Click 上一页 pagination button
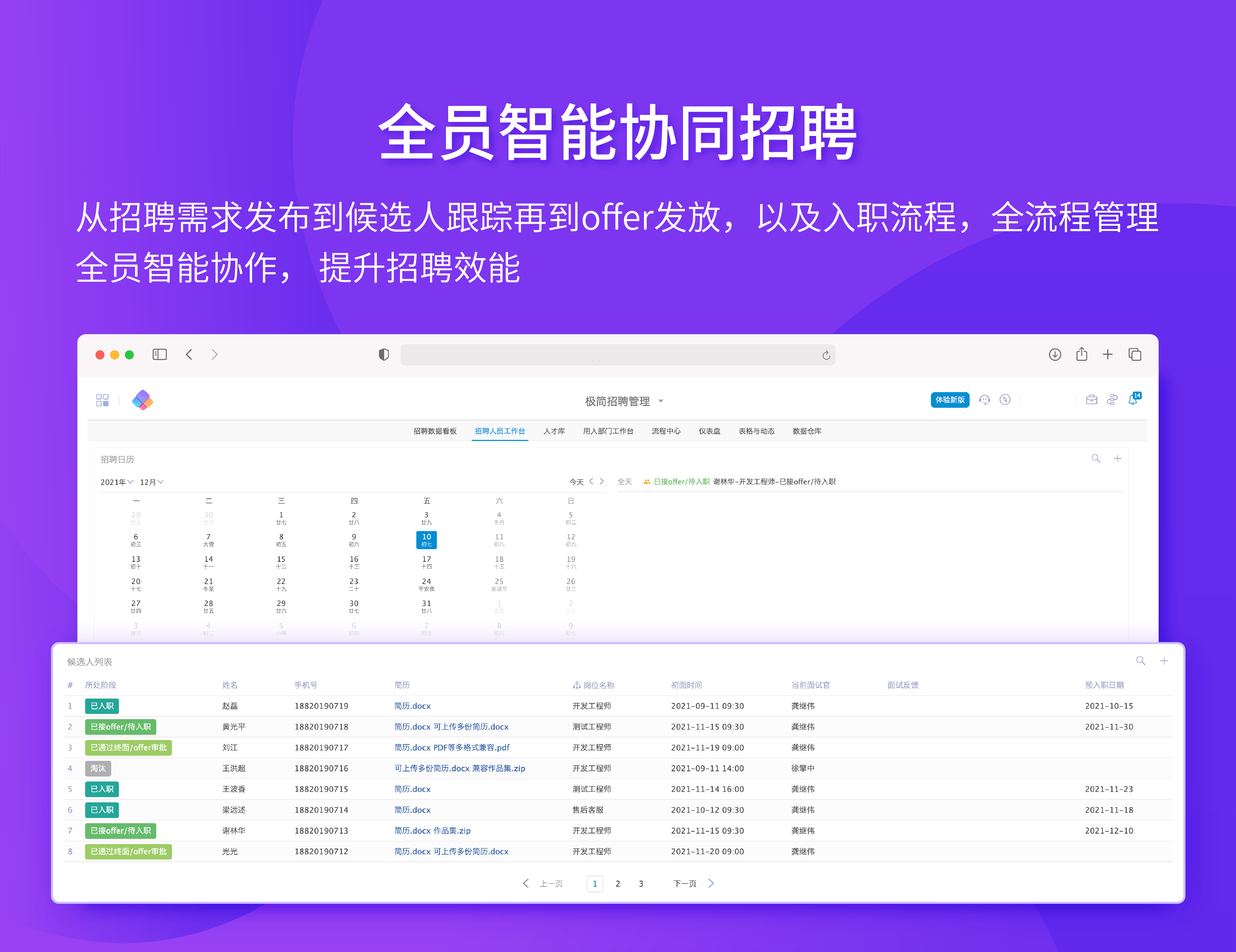Screen dimensions: 1236x952 coord(543,883)
